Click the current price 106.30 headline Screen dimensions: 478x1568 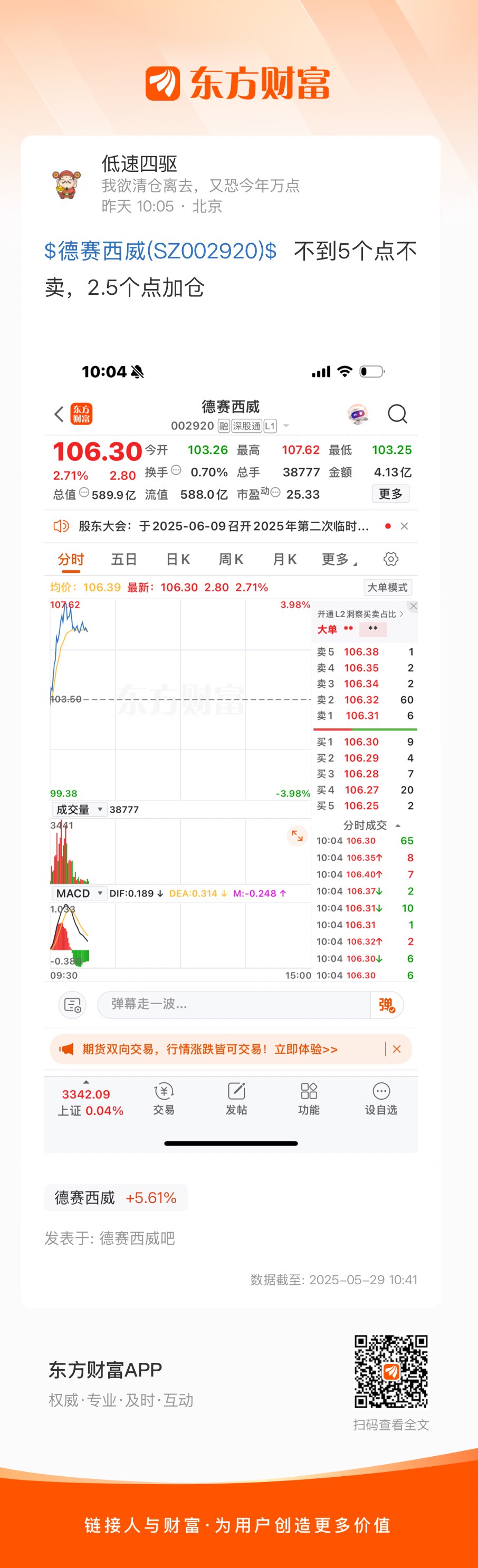click(98, 451)
